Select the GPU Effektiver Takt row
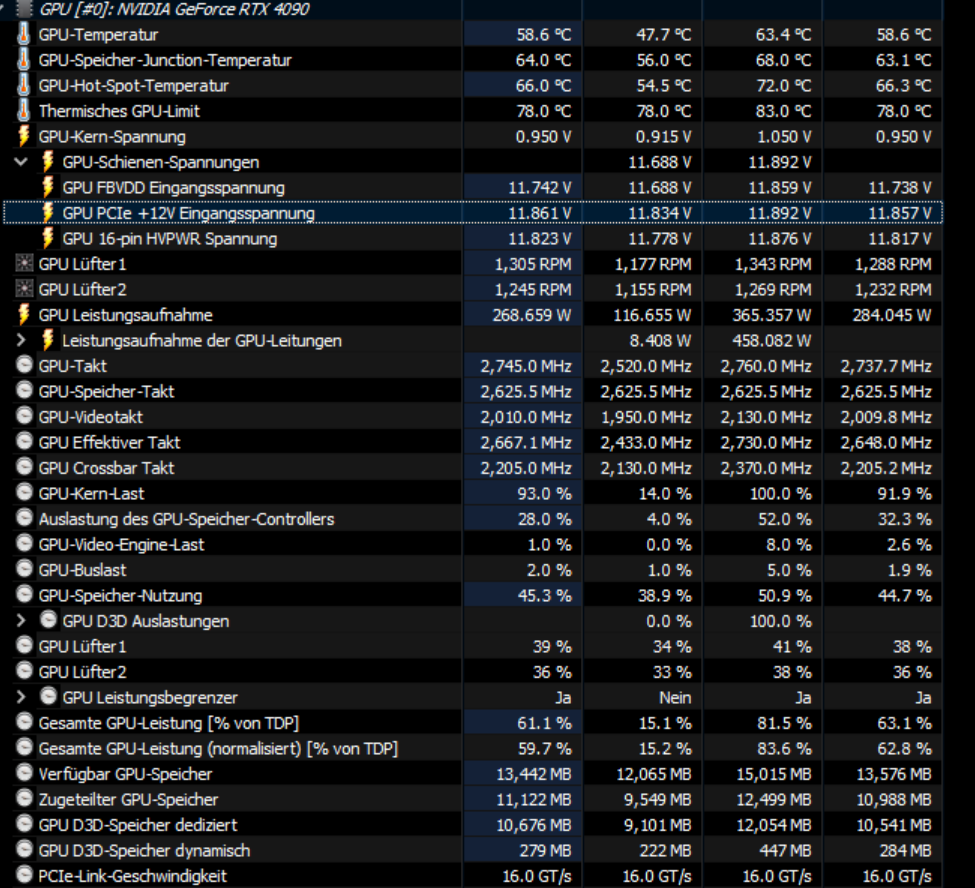The width and height of the screenshot is (975, 888). pyautogui.click(x=473, y=442)
